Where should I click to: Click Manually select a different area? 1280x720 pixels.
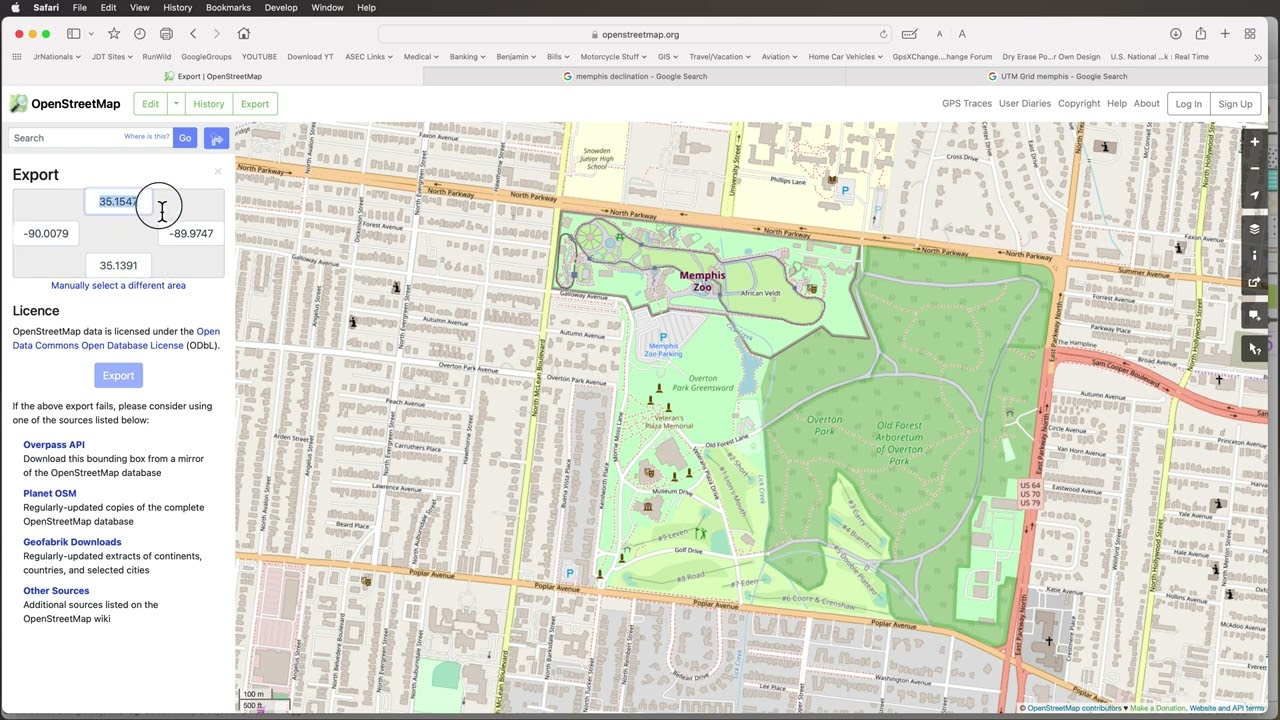(x=118, y=286)
